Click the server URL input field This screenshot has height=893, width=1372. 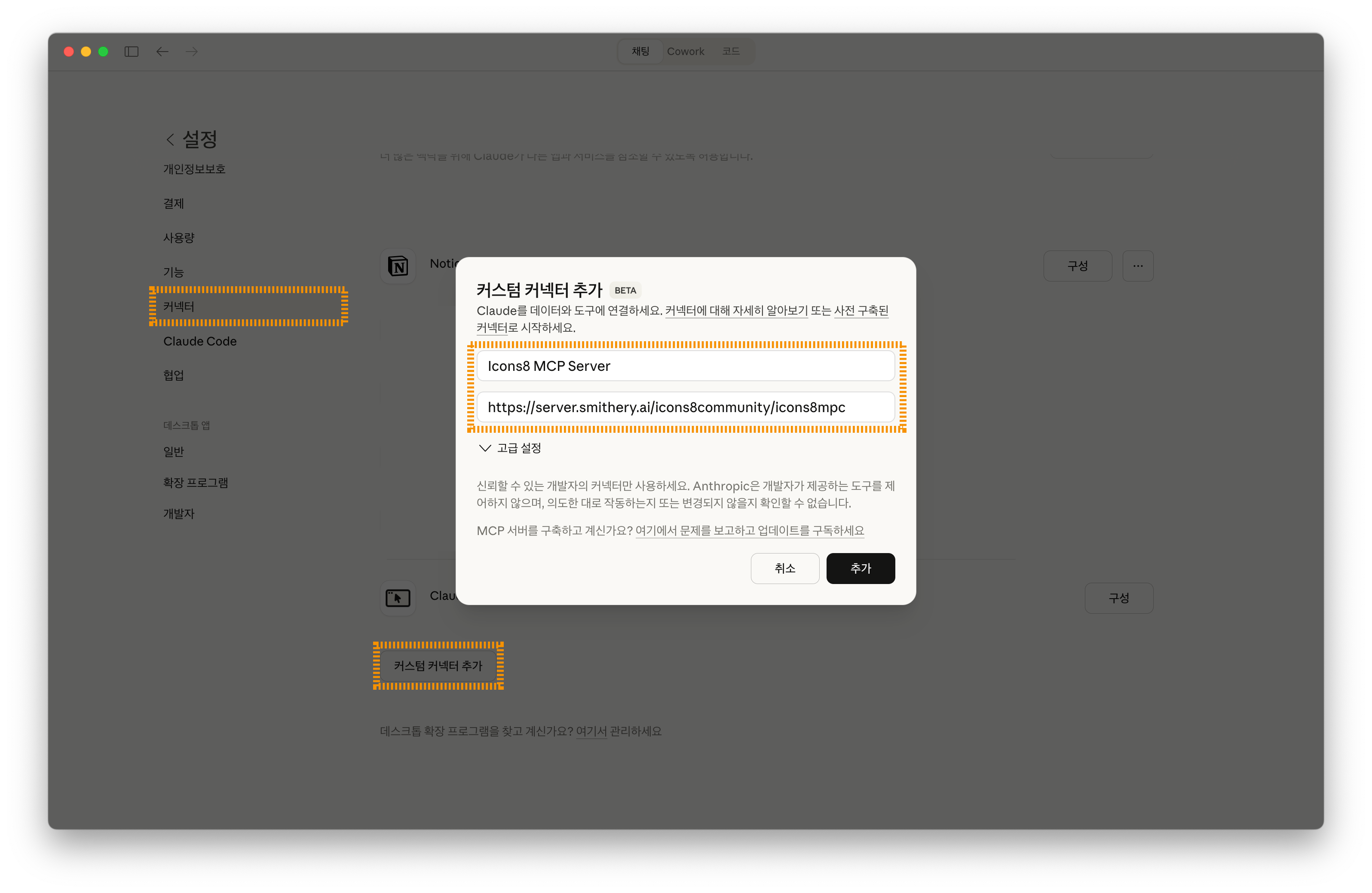(686, 407)
